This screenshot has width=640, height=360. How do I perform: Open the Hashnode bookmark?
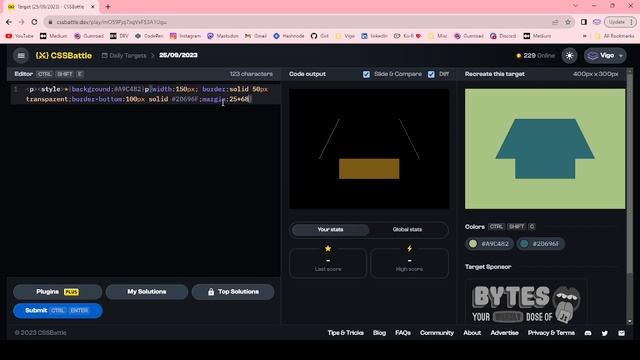289,36
